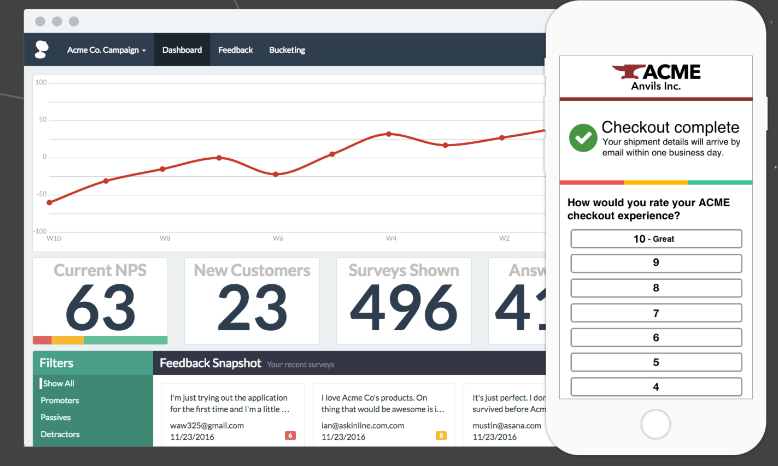The image size is (778, 466).
Task: Select rating 4 in the survey
Action: coord(656,387)
